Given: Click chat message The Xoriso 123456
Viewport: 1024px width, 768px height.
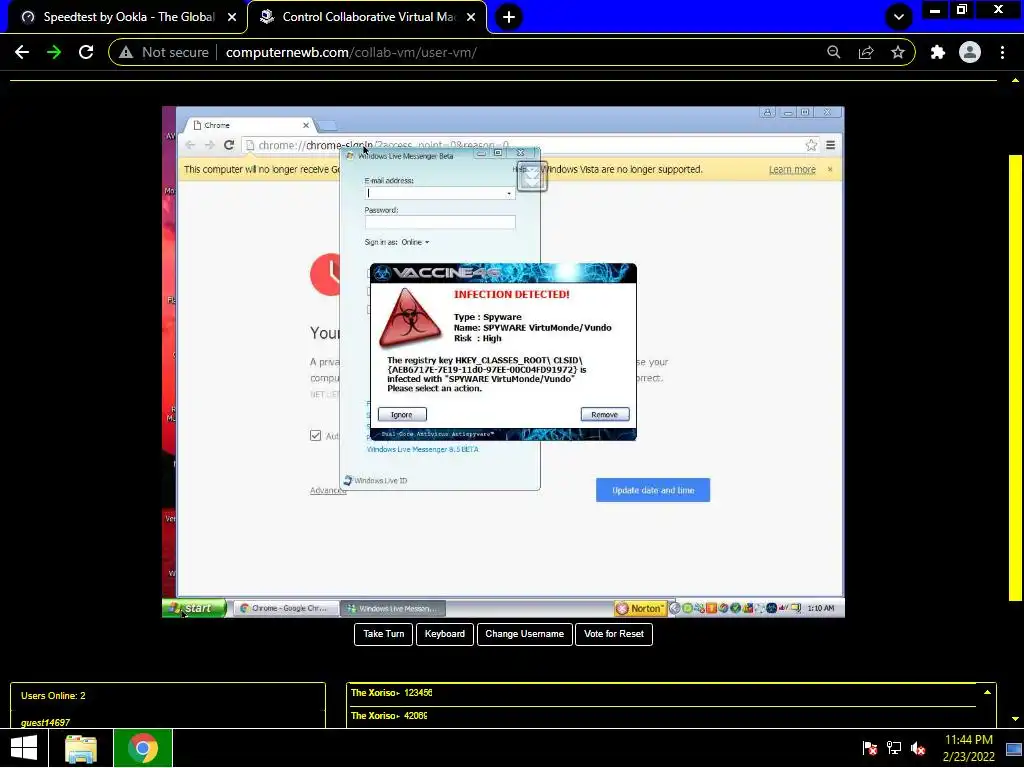Looking at the screenshot, I should pyautogui.click(x=391, y=692).
